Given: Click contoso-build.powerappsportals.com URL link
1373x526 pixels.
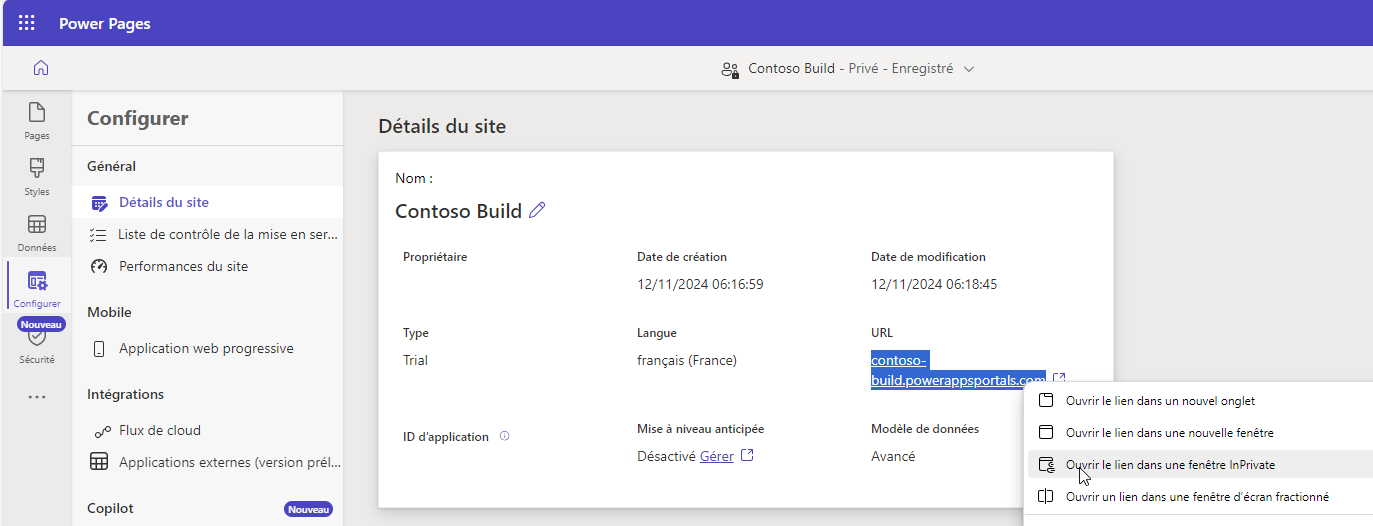Looking at the screenshot, I should [x=958, y=370].
